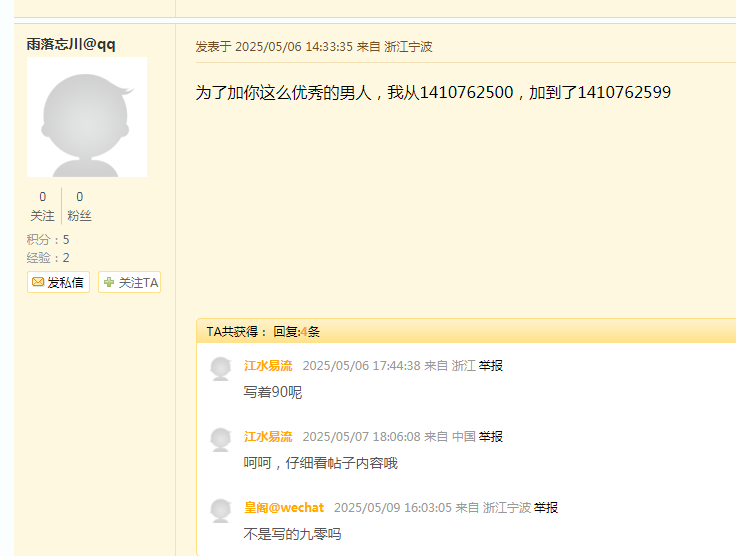View 雨落忘川@qq large avatar image
Screen dimensions: 736x556
click(x=87, y=117)
